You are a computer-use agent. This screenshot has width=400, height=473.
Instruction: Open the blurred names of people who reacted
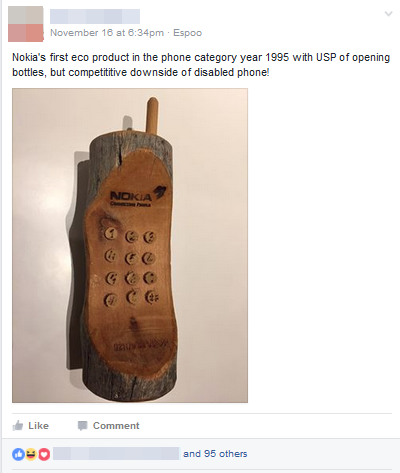tap(116, 454)
